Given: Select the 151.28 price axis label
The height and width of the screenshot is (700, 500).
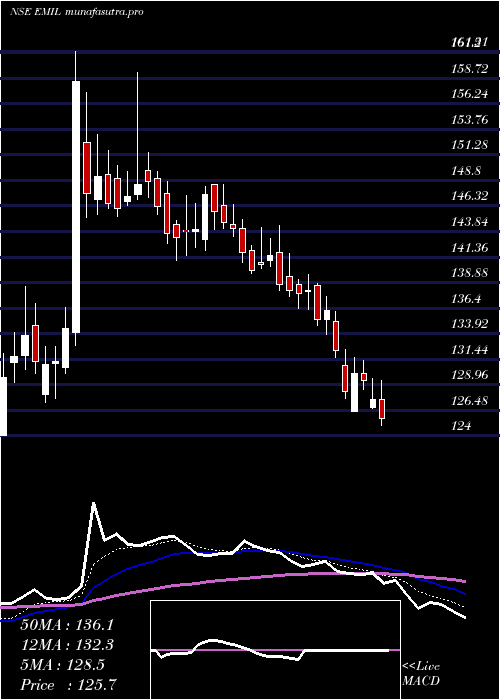Looking at the screenshot, I should tap(469, 145).
